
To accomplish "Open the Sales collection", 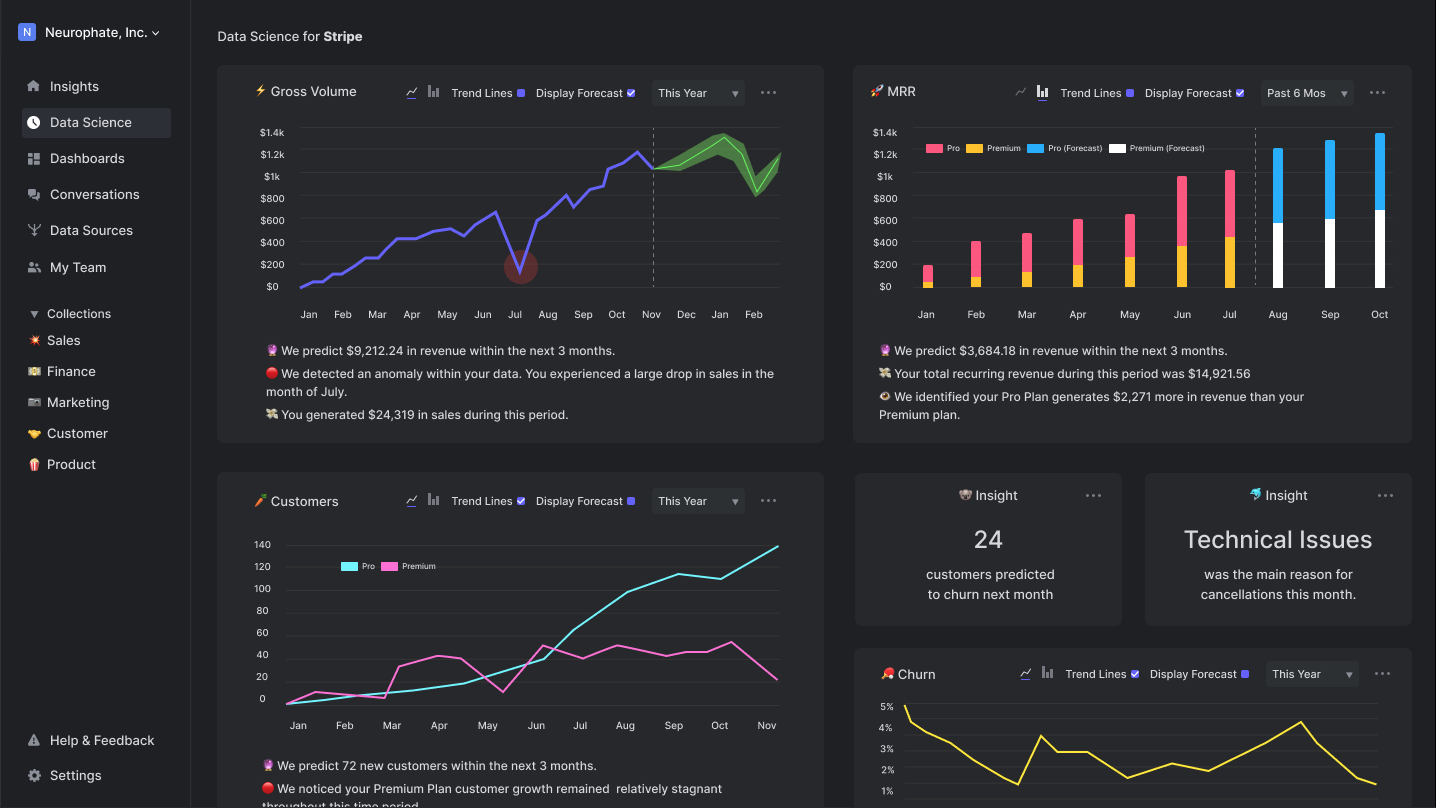I will pos(63,340).
